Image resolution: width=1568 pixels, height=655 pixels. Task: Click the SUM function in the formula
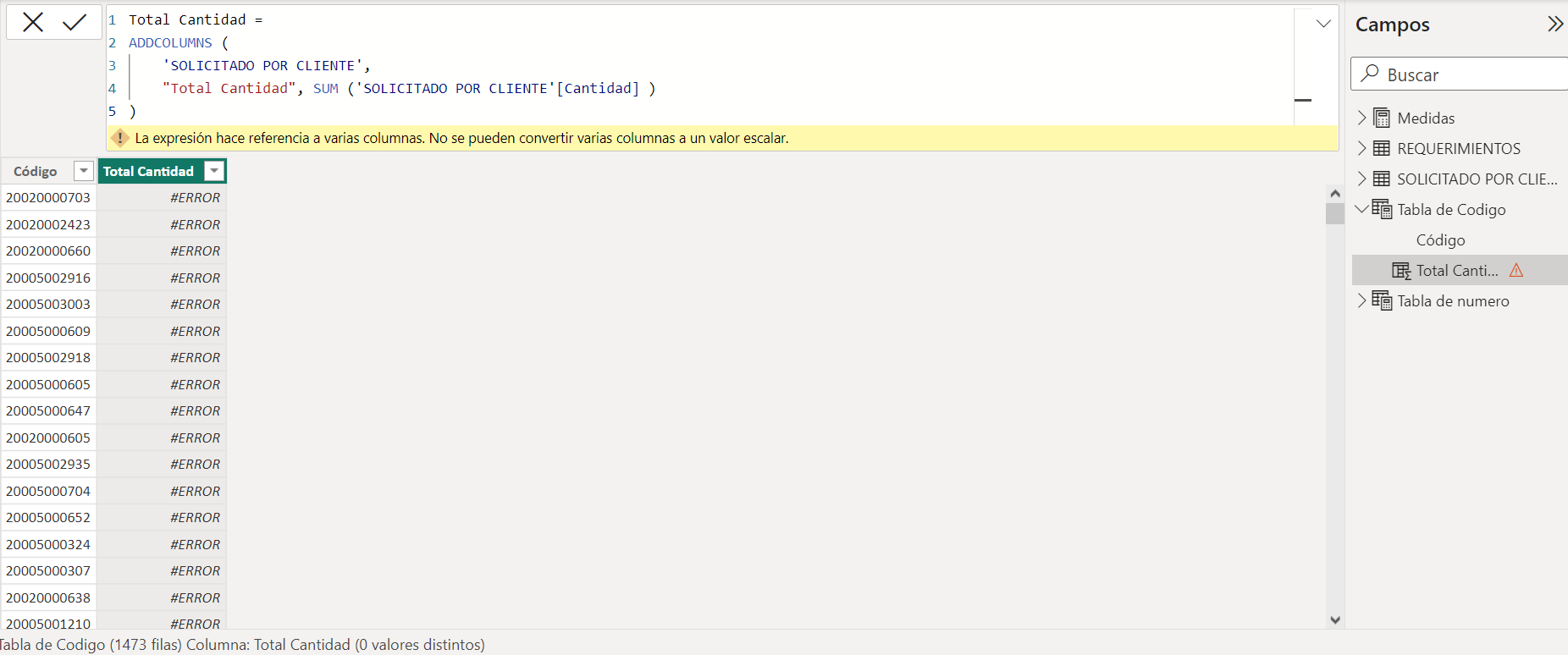click(325, 88)
